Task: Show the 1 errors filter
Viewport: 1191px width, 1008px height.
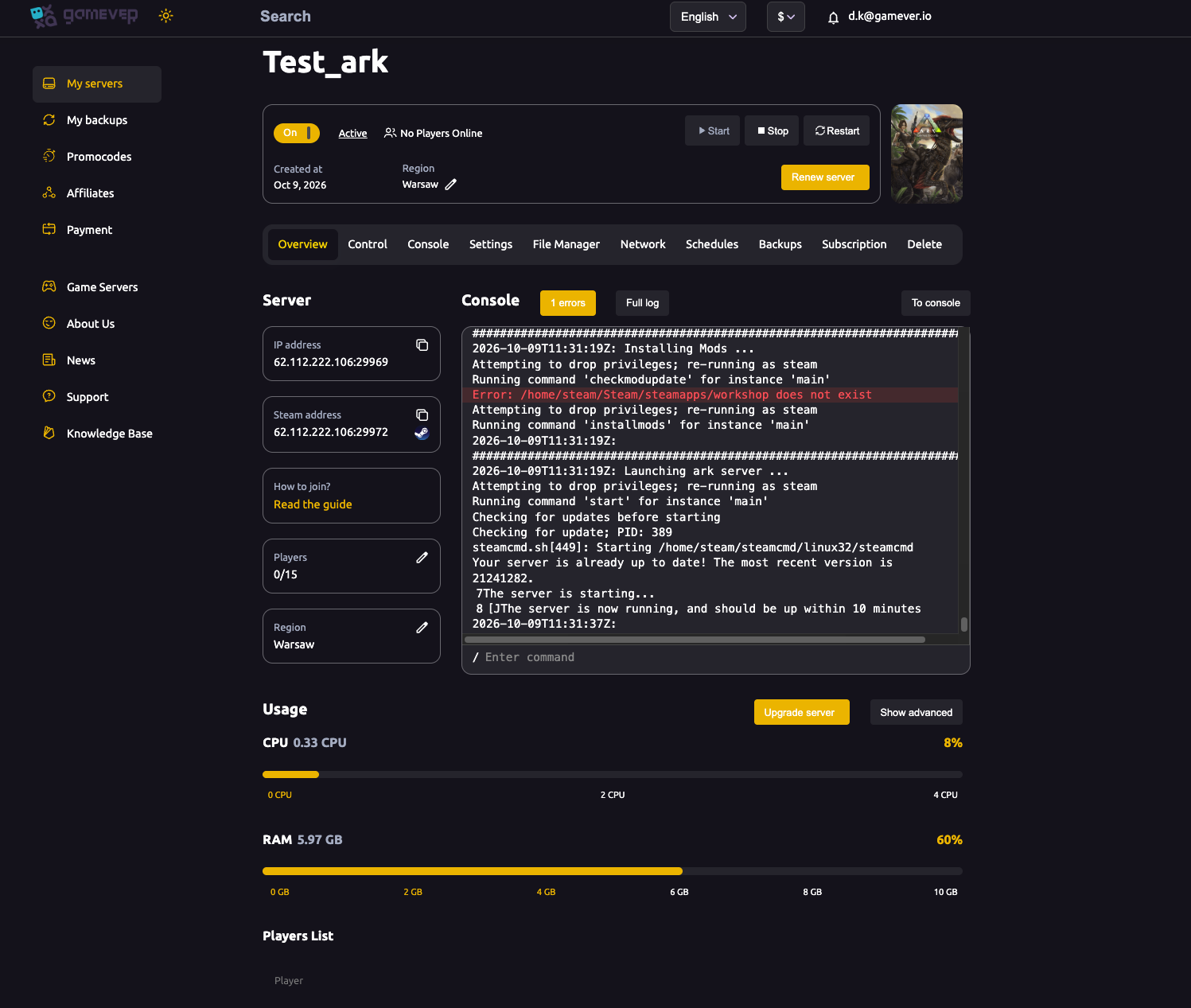Action: click(x=568, y=303)
